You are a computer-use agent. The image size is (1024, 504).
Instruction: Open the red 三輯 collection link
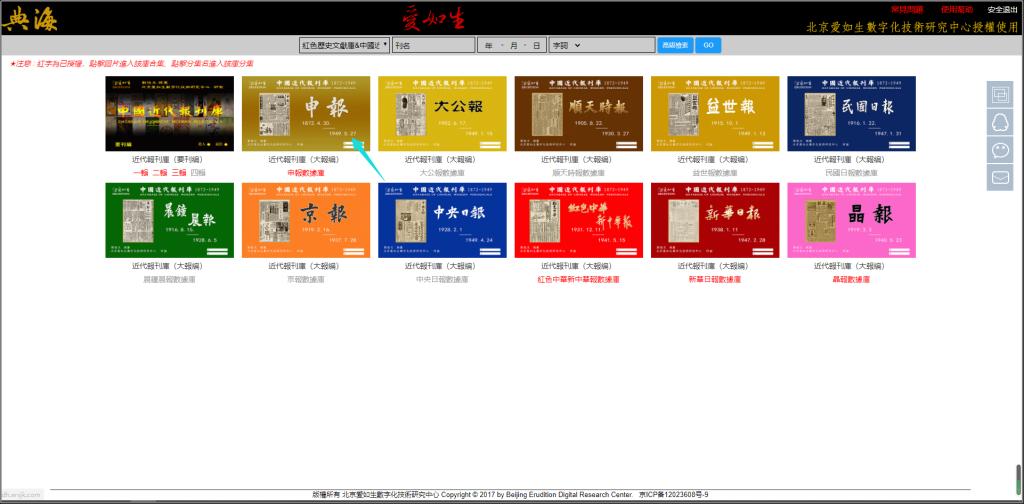click(179, 173)
